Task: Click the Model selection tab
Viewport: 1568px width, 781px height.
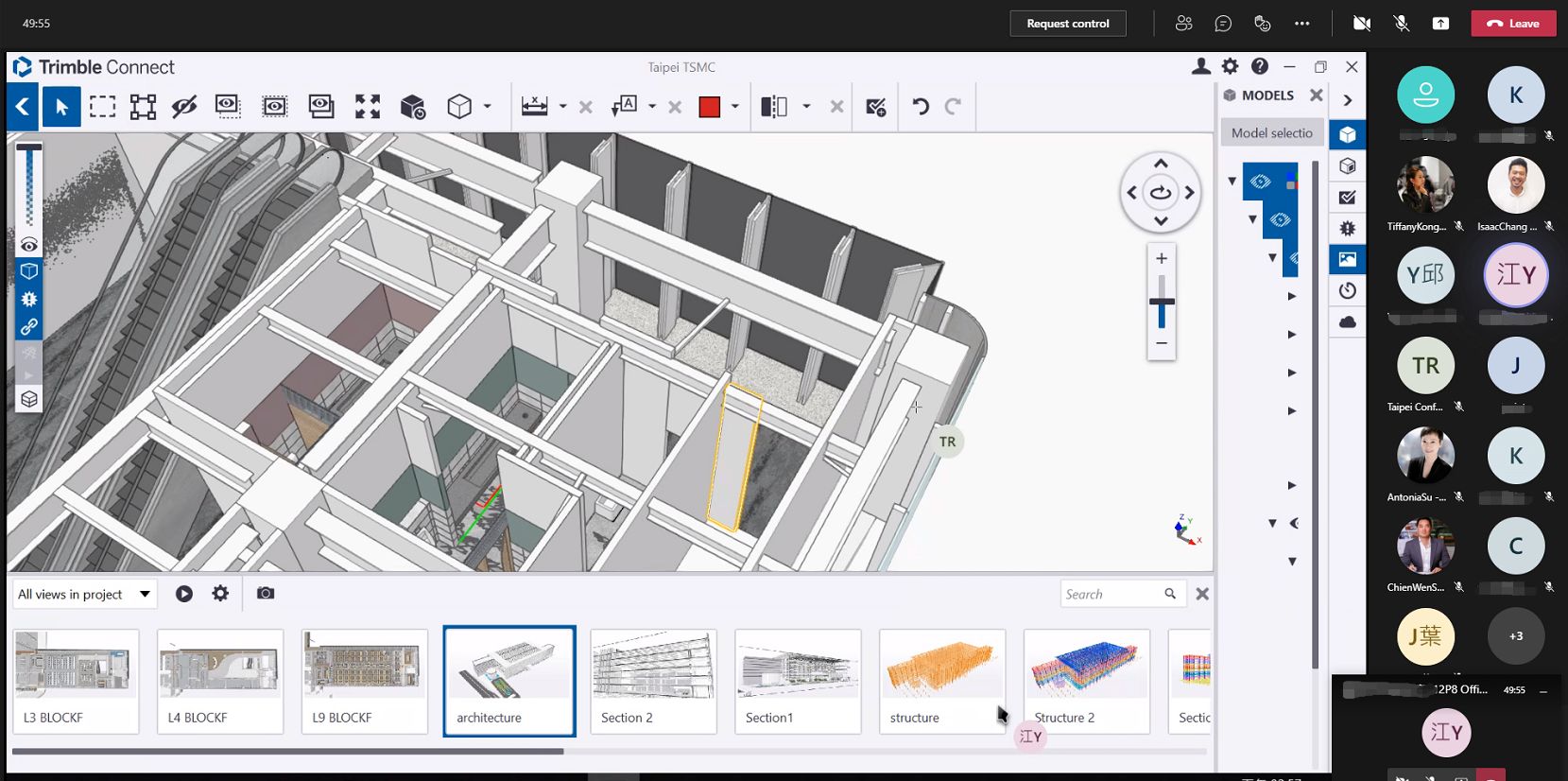Action: click(1271, 133)
